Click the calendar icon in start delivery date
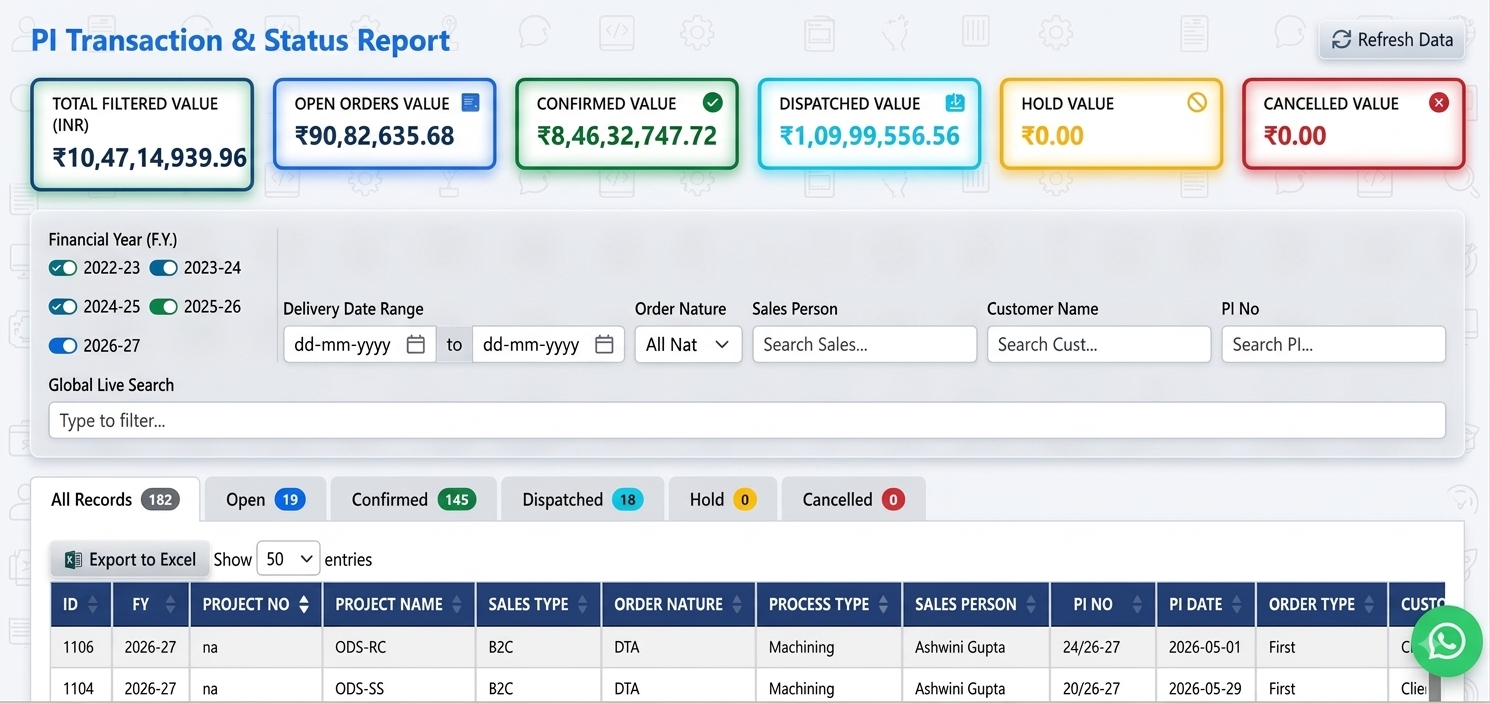 (x=416, y=344)
